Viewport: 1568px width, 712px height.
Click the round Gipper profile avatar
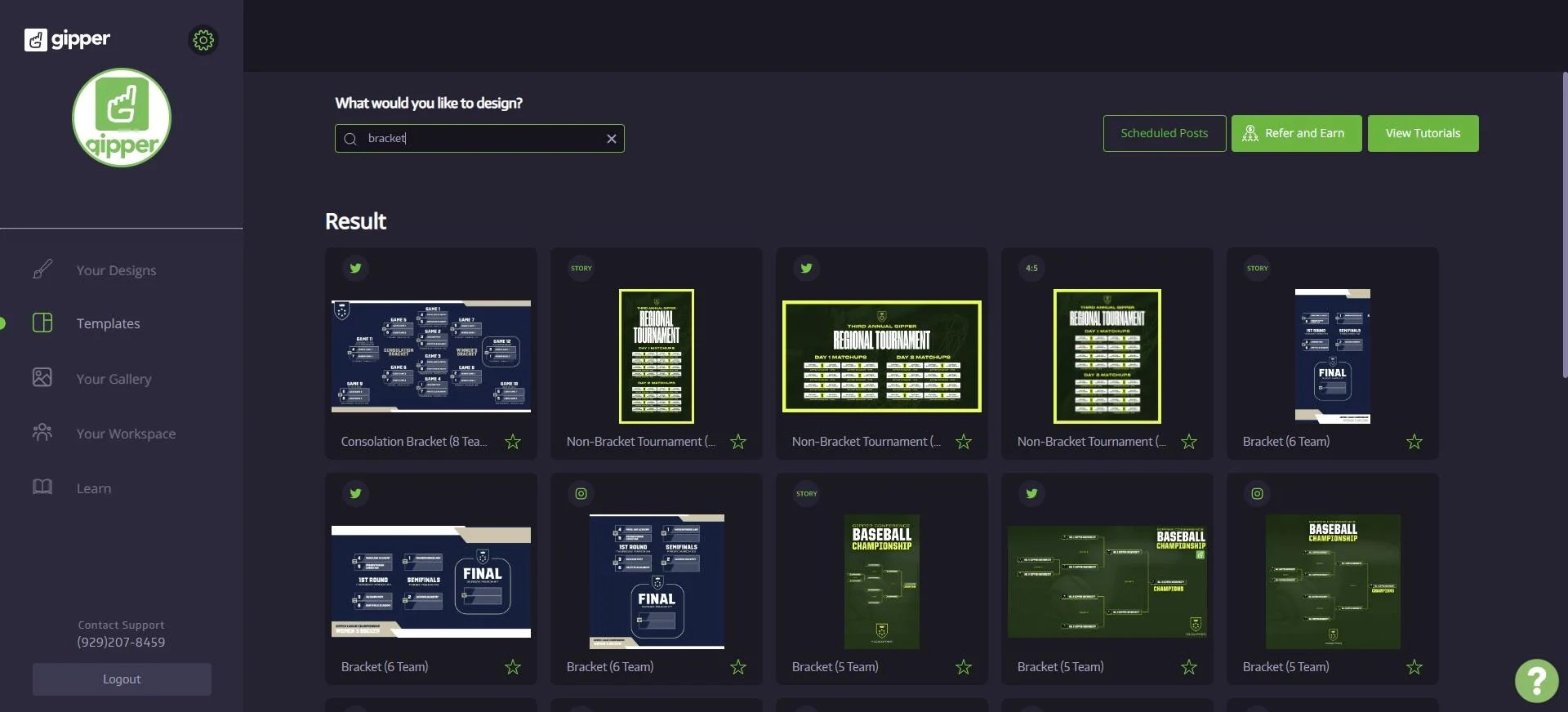pyautogui.click(x=122, y=118)
